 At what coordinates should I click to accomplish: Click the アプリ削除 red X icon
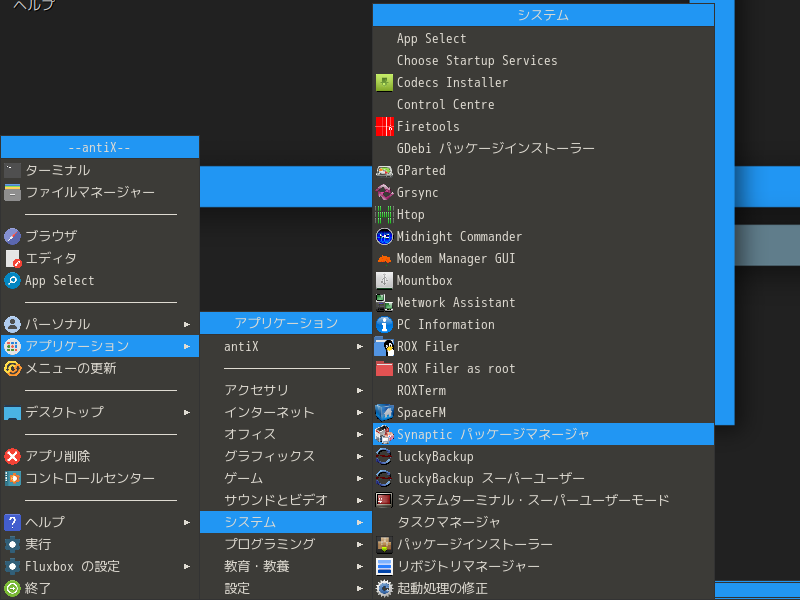12,456
